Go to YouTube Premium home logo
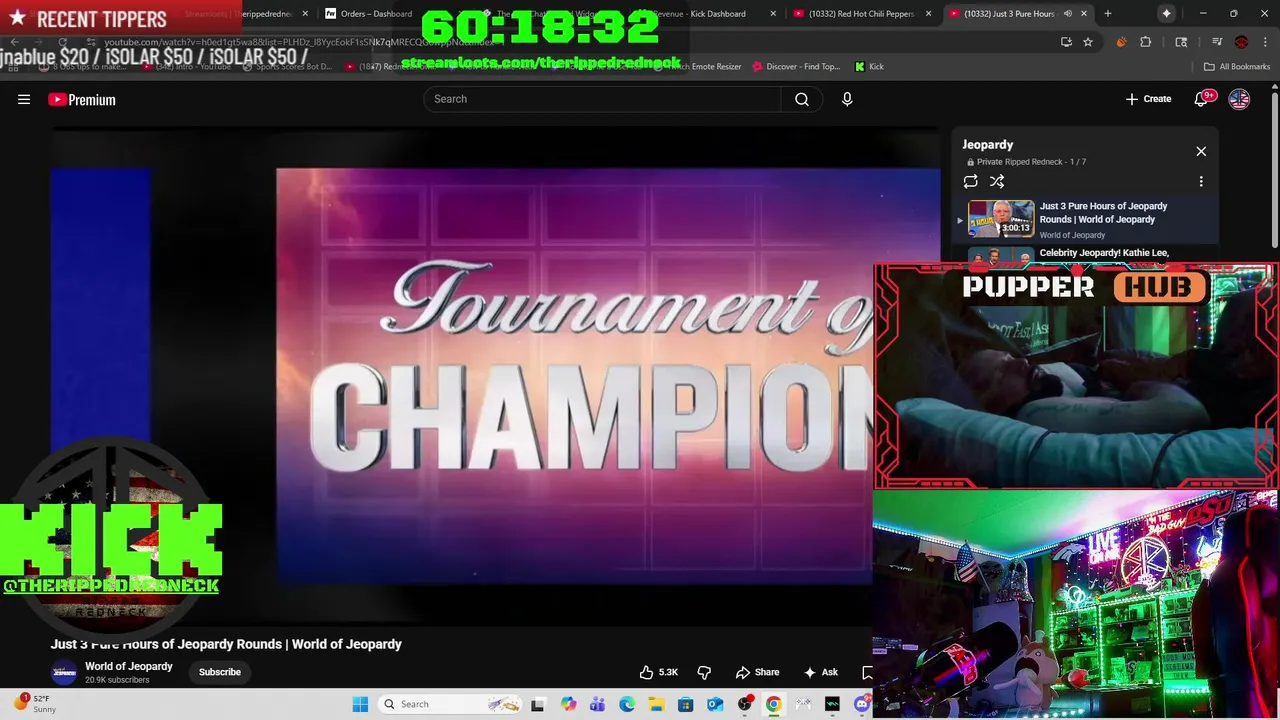Viewport: 1280px width, 720px height. (82, 99)
